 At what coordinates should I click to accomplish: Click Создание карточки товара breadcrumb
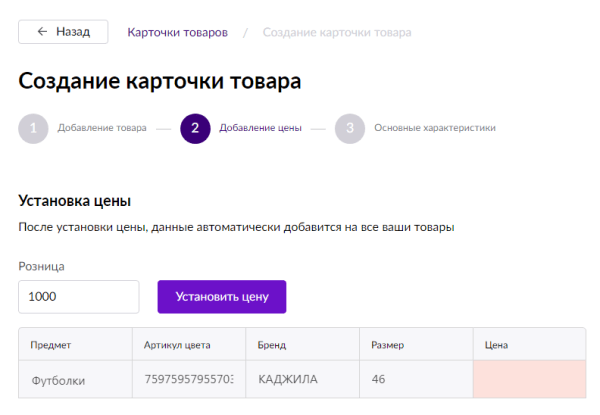336,32
